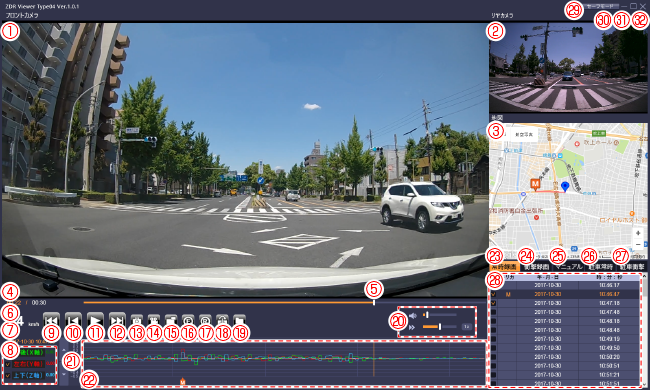Mute audio with the speaker icon

pyautogui.click(x=413, y=316)
